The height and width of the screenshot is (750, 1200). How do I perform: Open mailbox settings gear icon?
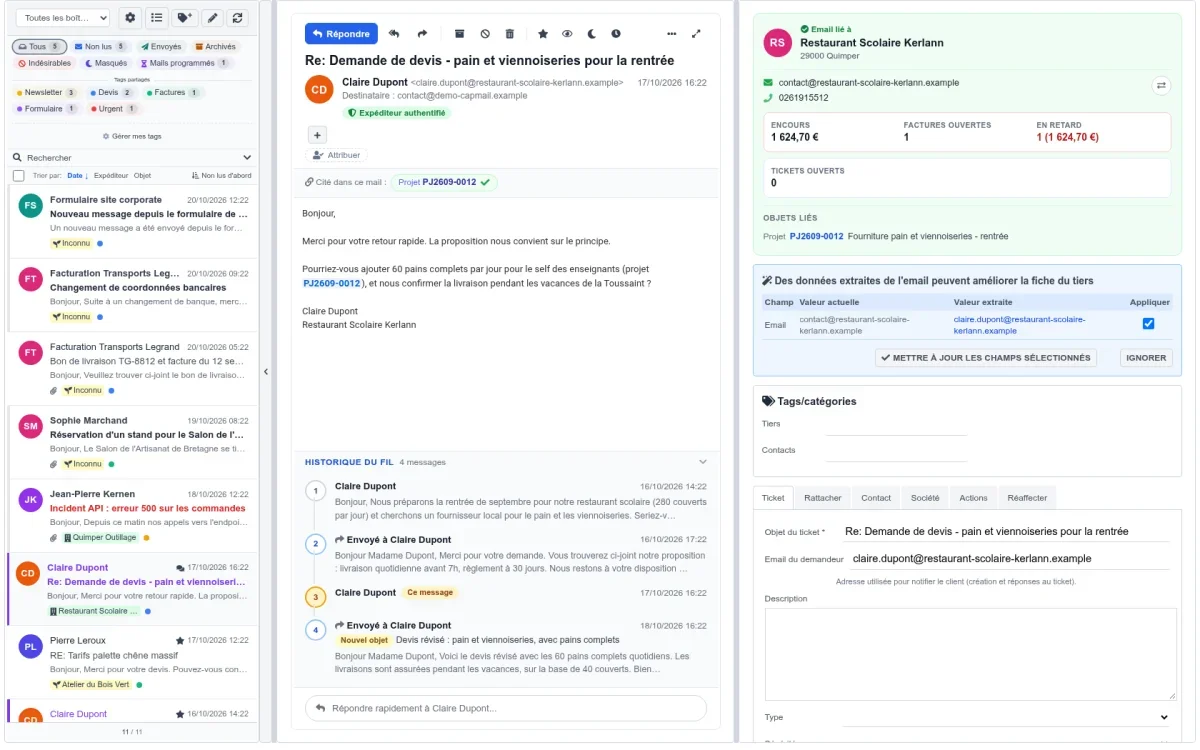[130, 18]
